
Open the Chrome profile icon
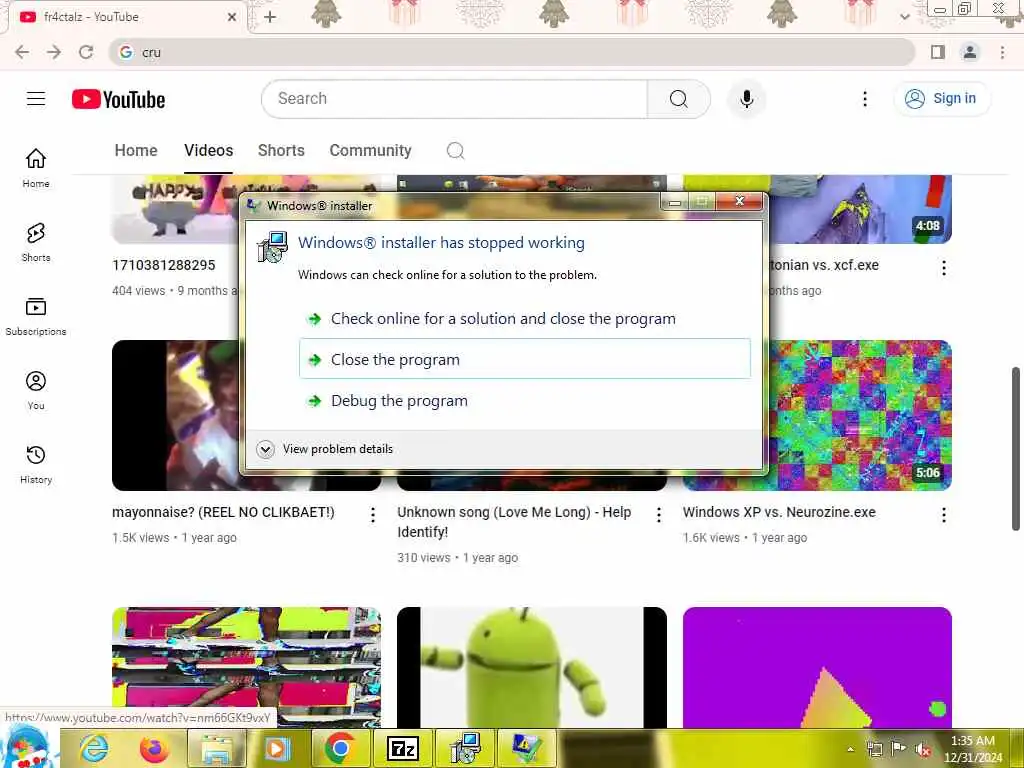[x=970, y=52]
